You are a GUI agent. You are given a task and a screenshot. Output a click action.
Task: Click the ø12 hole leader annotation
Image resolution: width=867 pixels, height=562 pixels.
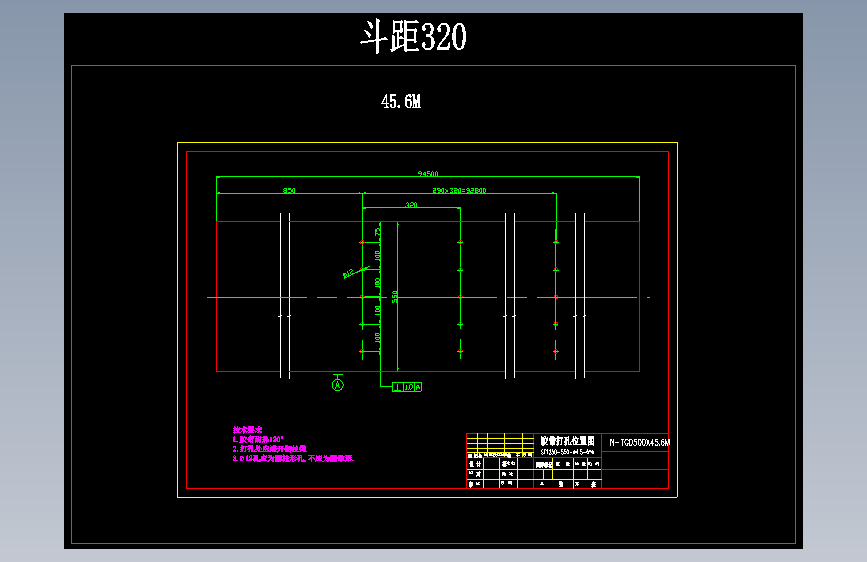[x=348, y=273]
